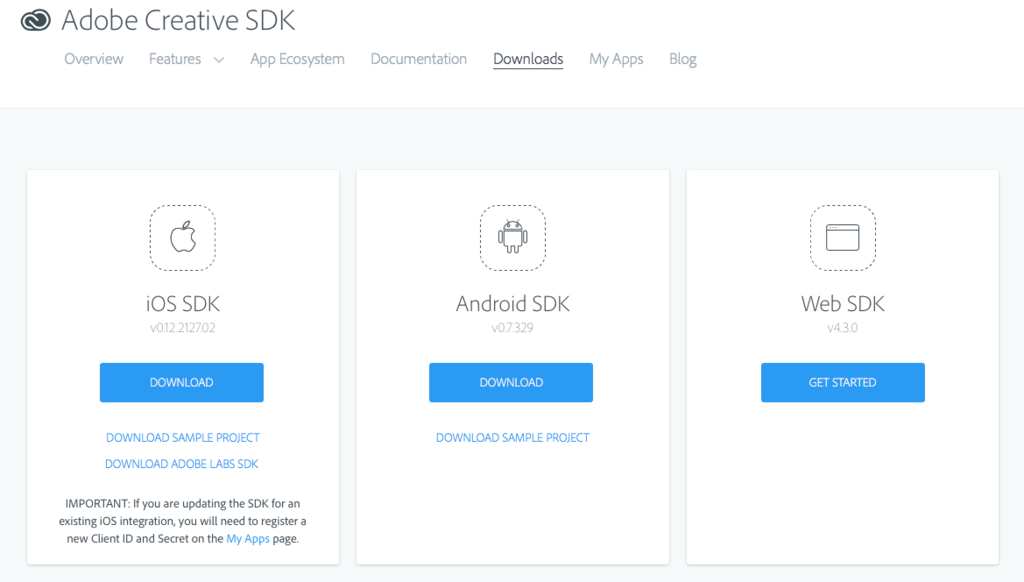Screen dimensions: 1024x582
Task: Click the Web SDK browser window icon
Action: click(x=842, y=238)
